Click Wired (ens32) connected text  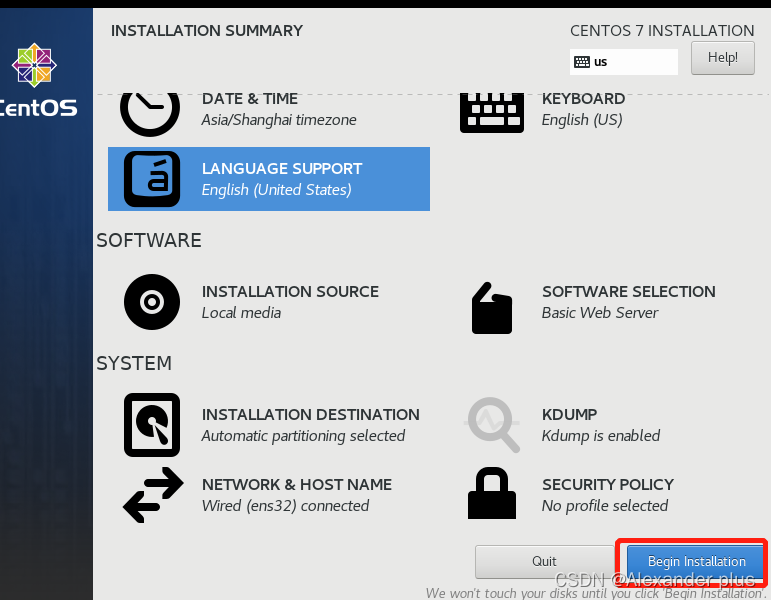(x=285, y=506)
